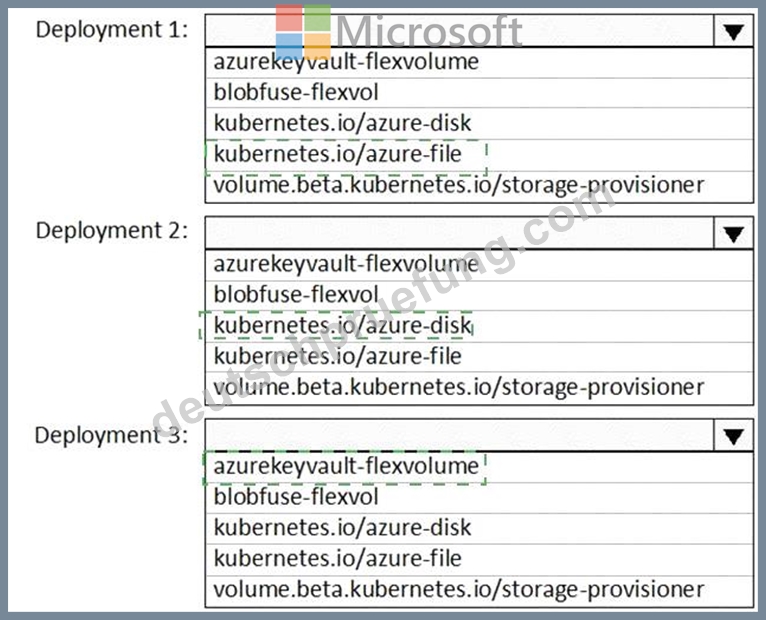Viewport: 766px width, 620px height.
Task: Pick kubernetes.io/azure-disk in Deployment 1 list
Action: (479, 124)
